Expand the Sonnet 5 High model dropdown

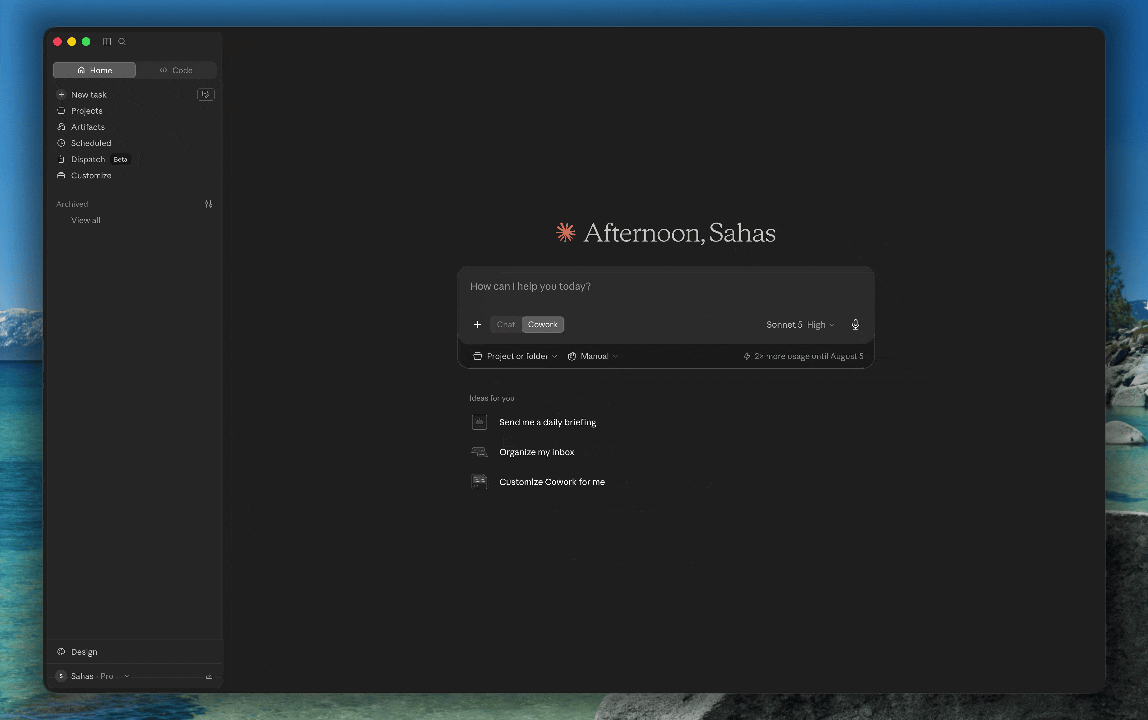click(x=800, y=324)
